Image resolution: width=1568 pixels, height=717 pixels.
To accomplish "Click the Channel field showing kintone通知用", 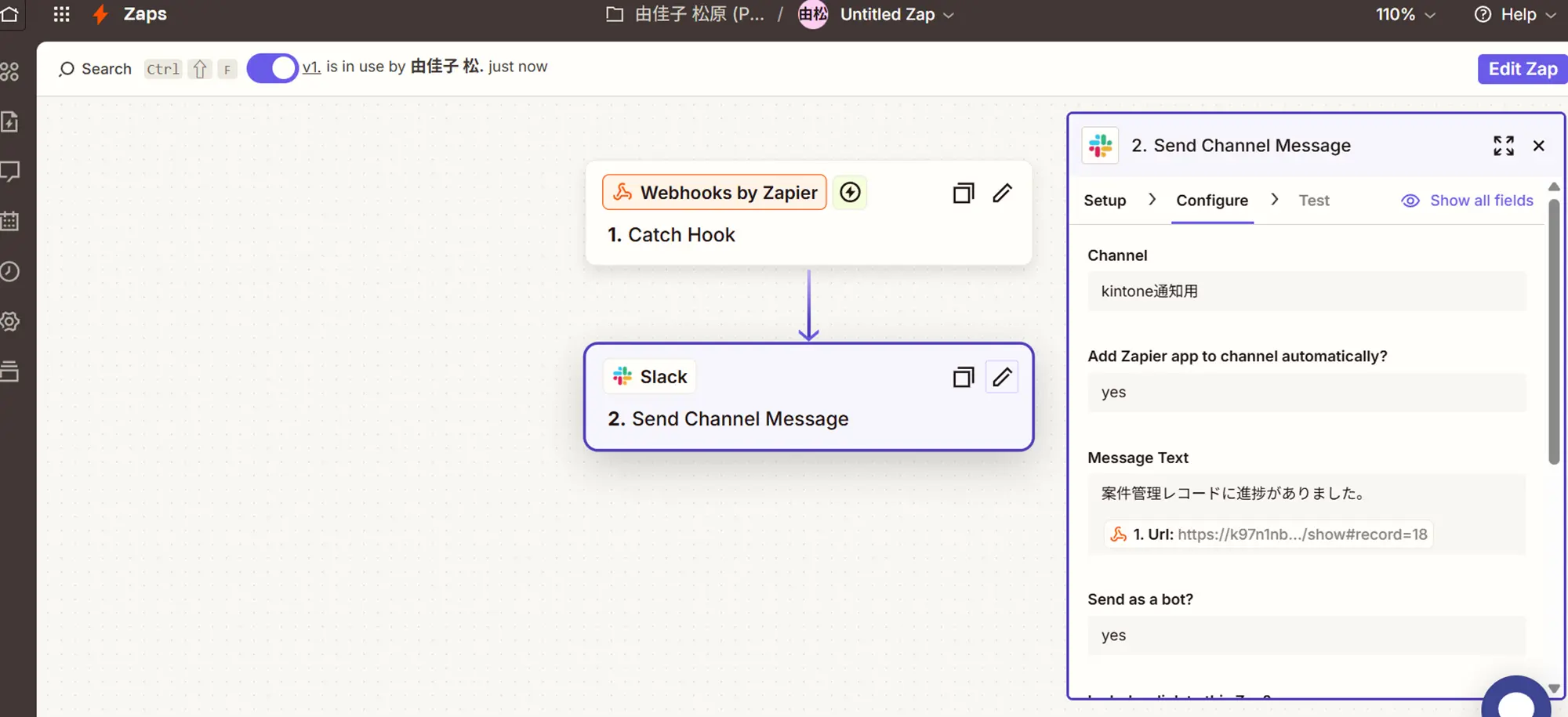I will [x=1306, y=292].
